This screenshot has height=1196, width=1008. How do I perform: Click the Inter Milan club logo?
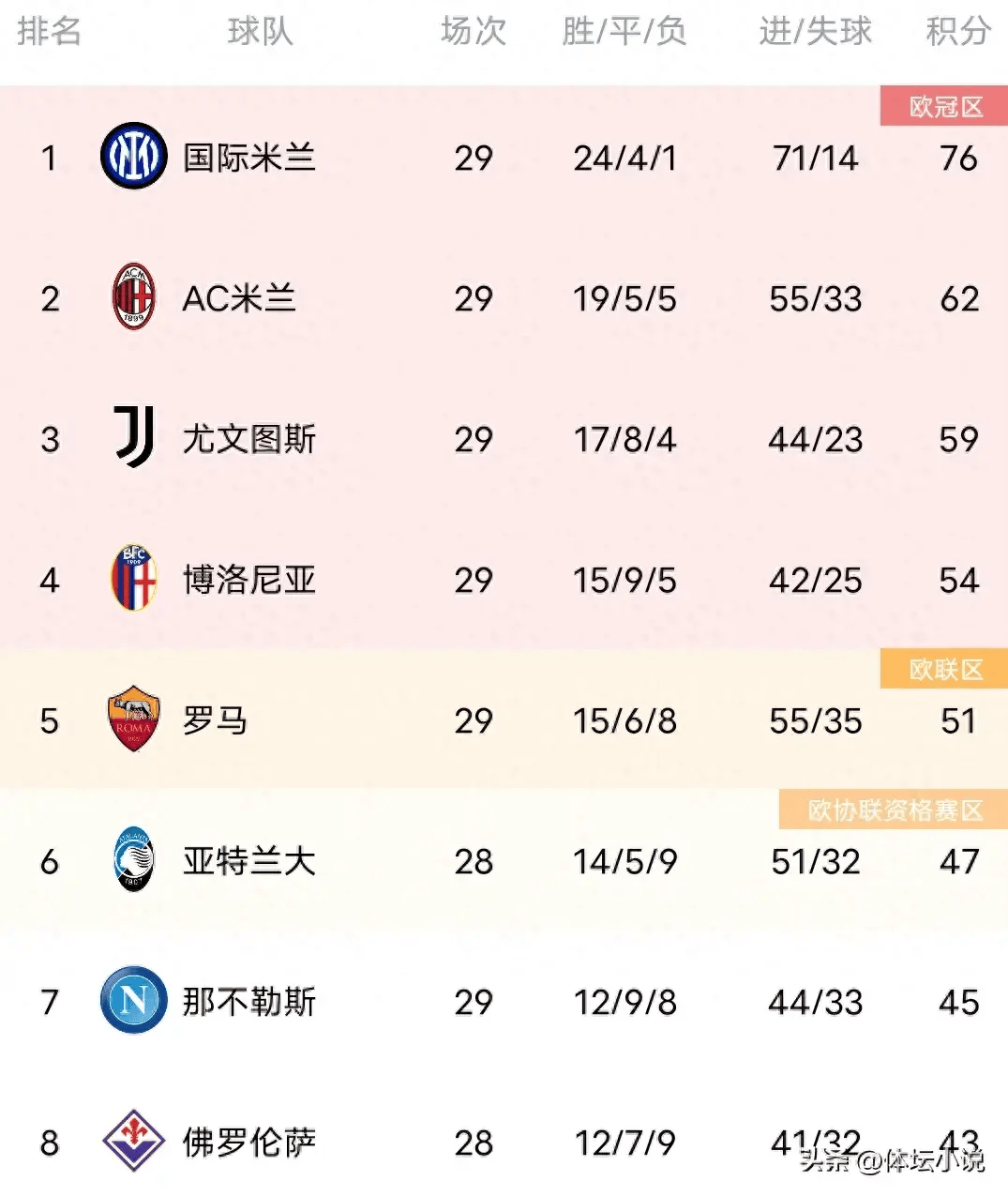133,156
